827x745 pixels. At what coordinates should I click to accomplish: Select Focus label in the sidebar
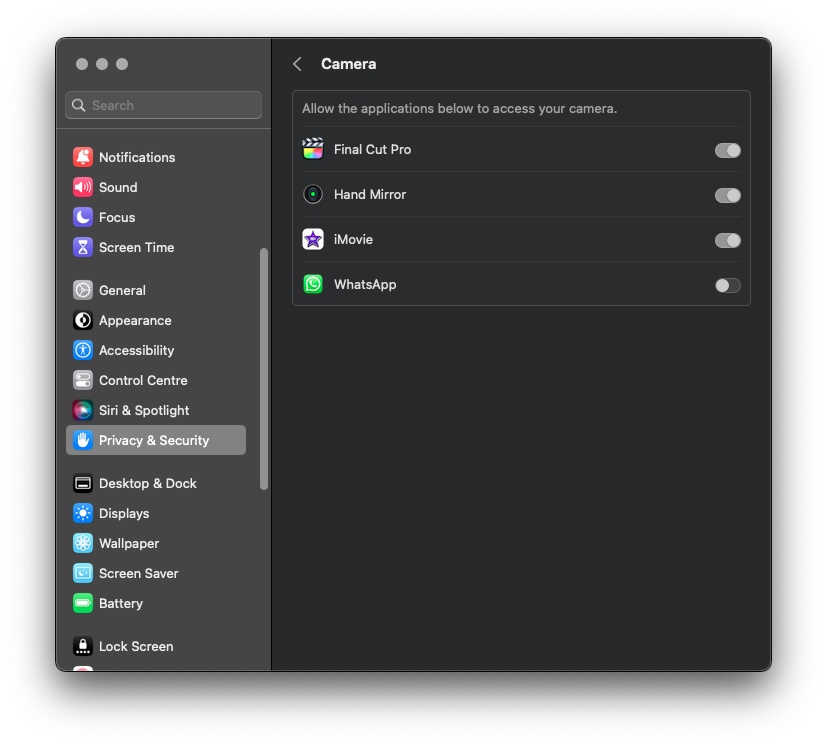coord(117,217)
